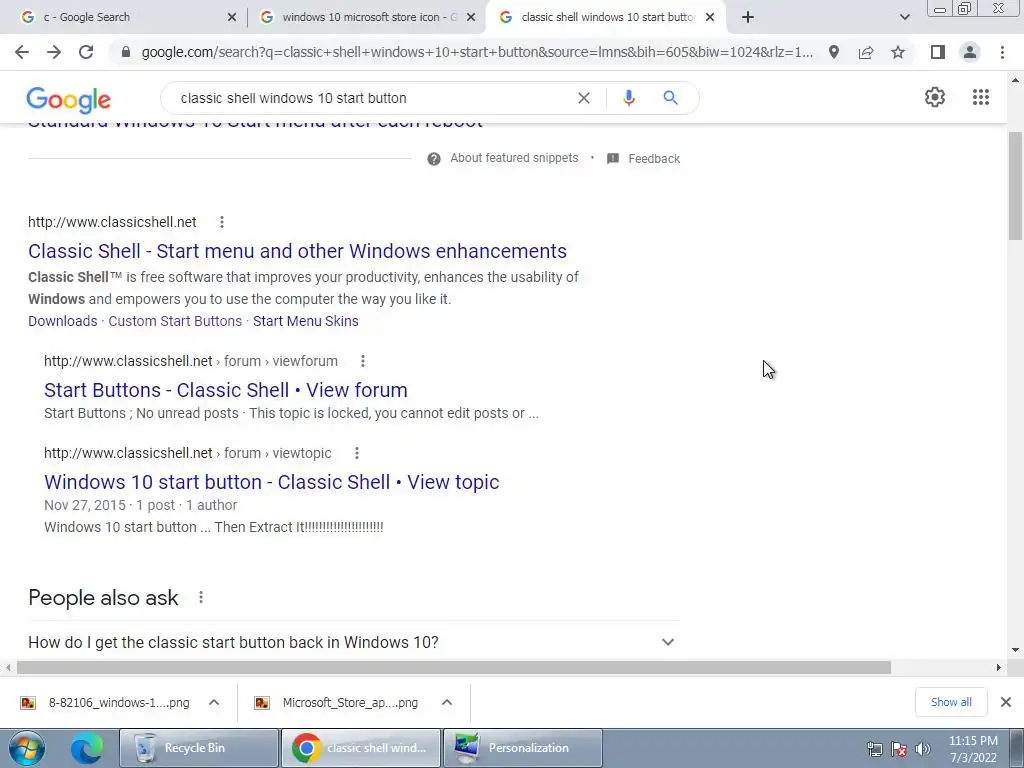Click scroll down arrow of page scrollbar
This screenshot has height=768, width=1024.
1015,650
